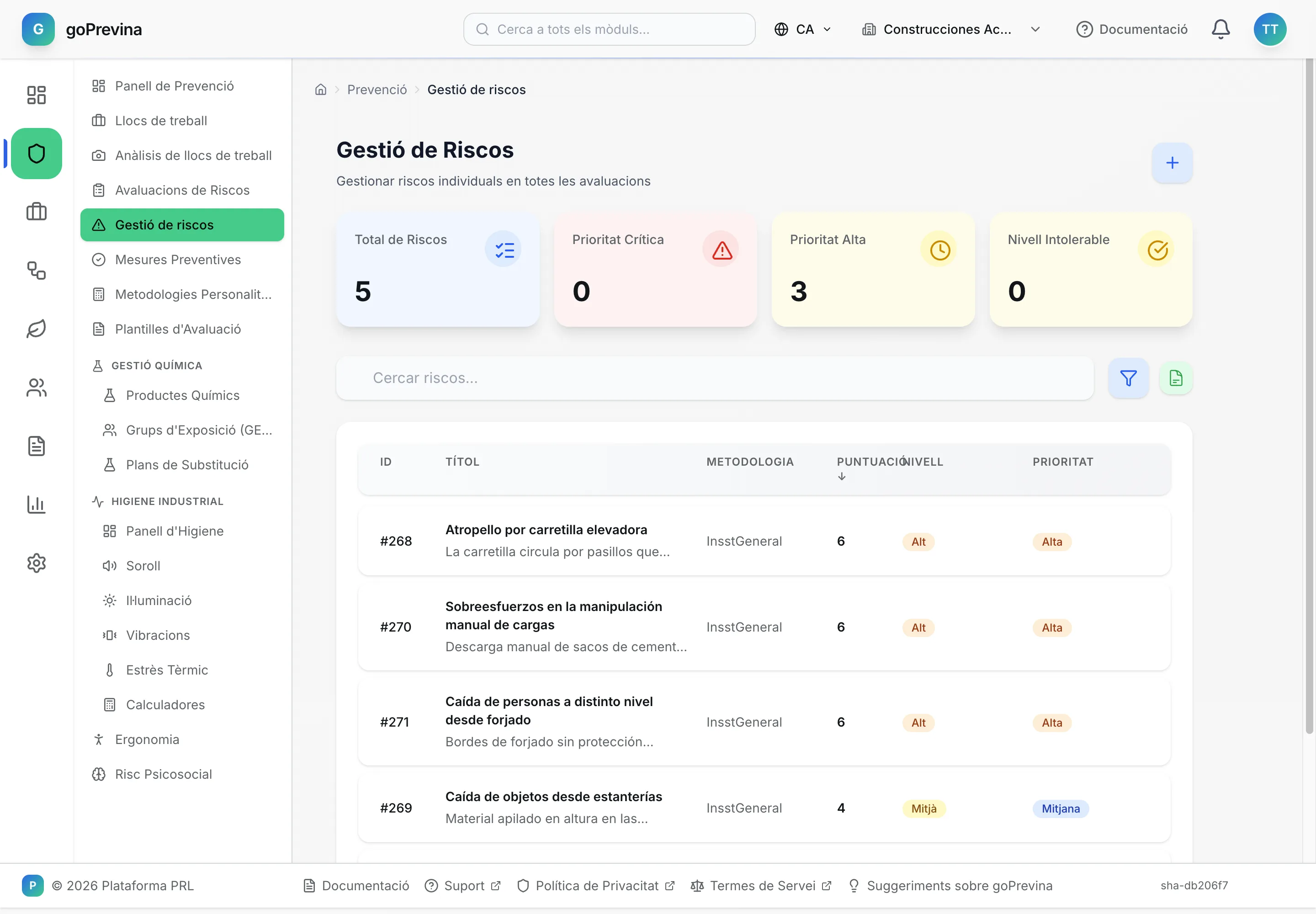This screenshot has width=1316, height=914.
Task: Expand the Construcciones Ac... company selector
Action: pyautogui.click(x=951, y=29)
